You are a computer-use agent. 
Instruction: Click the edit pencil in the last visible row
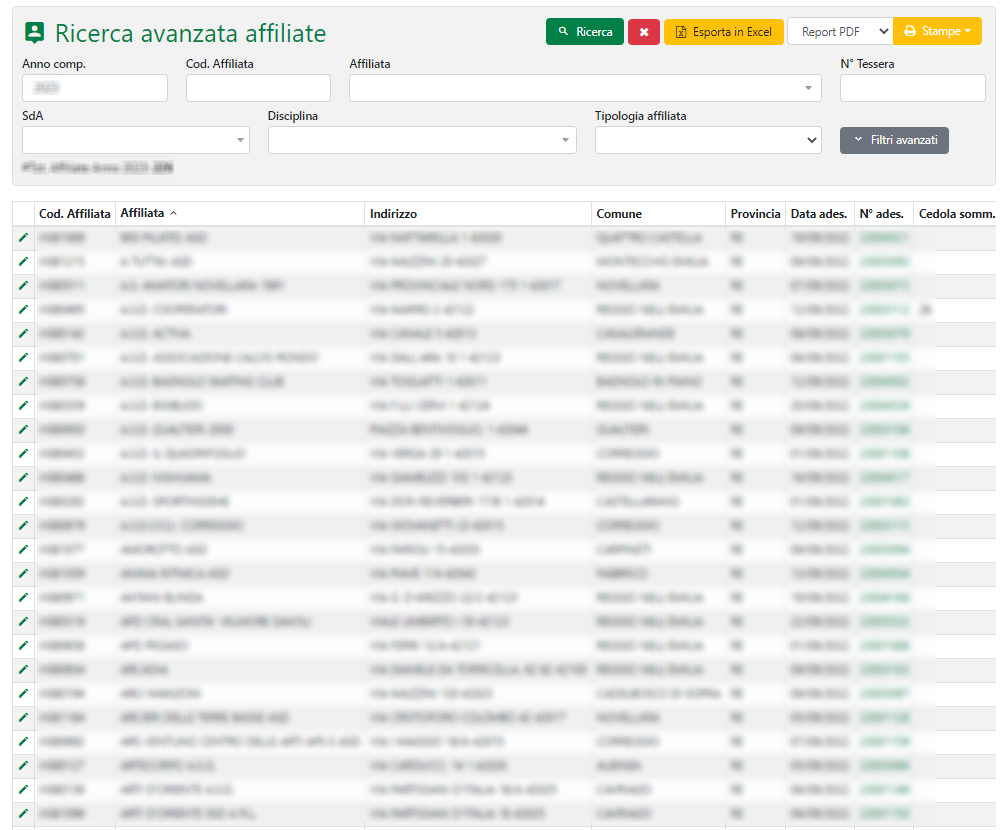23,814
